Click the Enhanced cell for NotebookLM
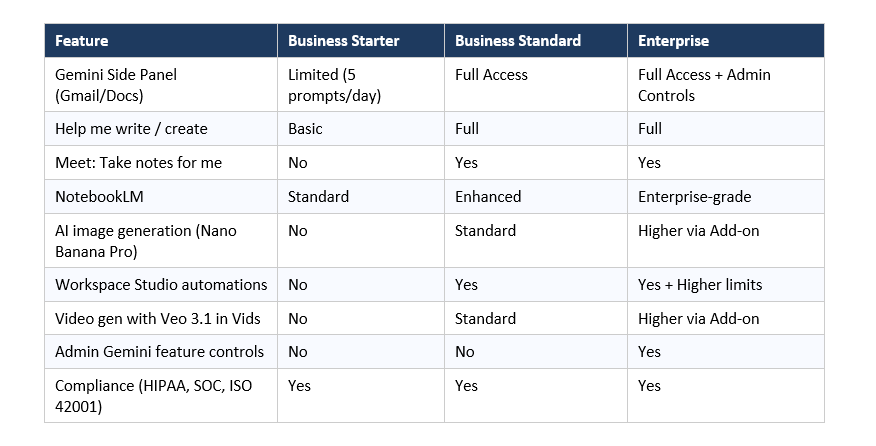876x446 pixels. click(488, 197)
